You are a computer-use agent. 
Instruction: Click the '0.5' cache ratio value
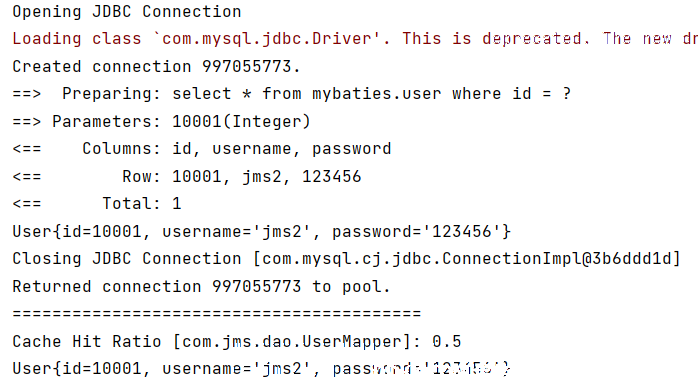click(446, 342)
